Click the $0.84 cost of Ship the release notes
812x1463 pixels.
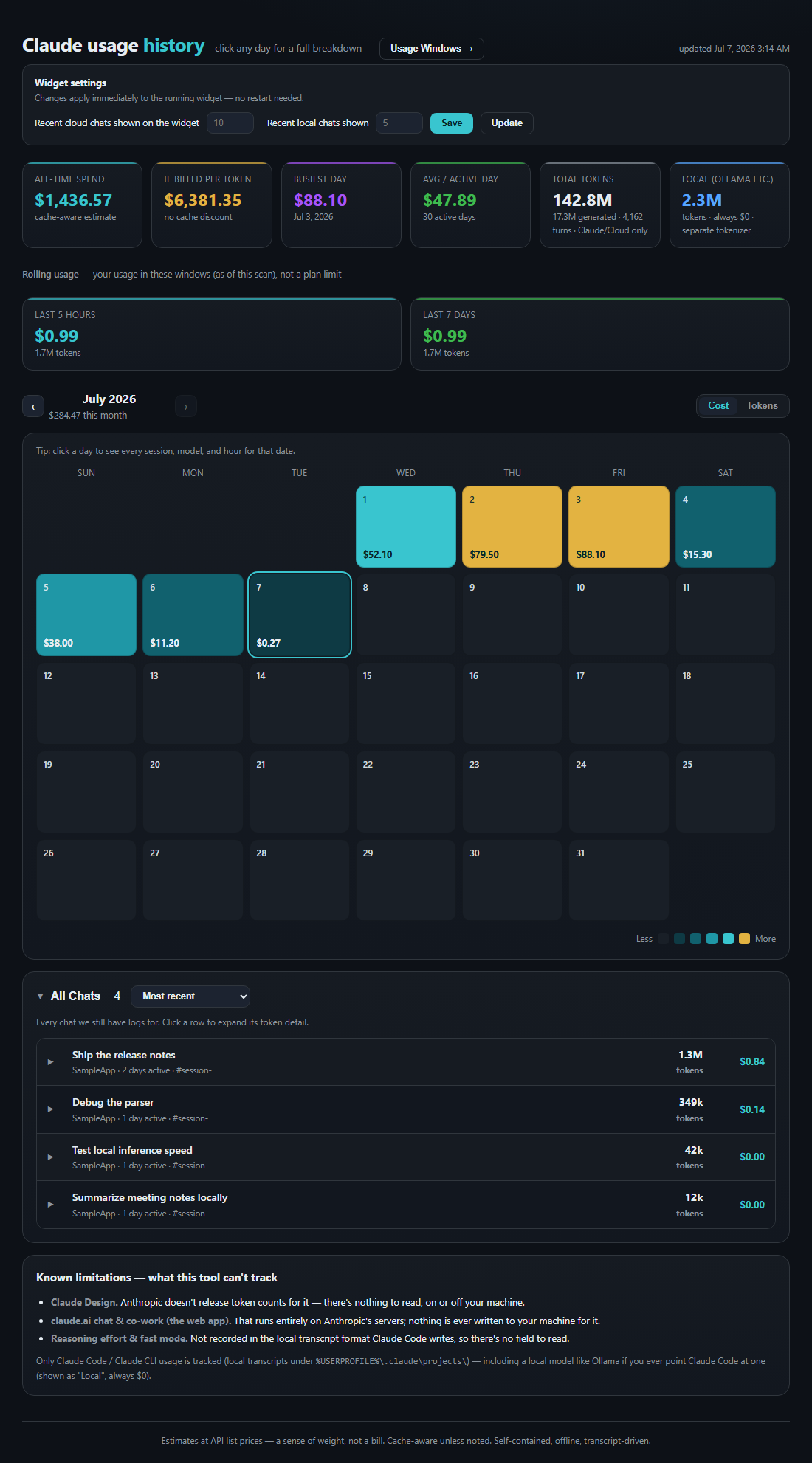pos(752,1062)
